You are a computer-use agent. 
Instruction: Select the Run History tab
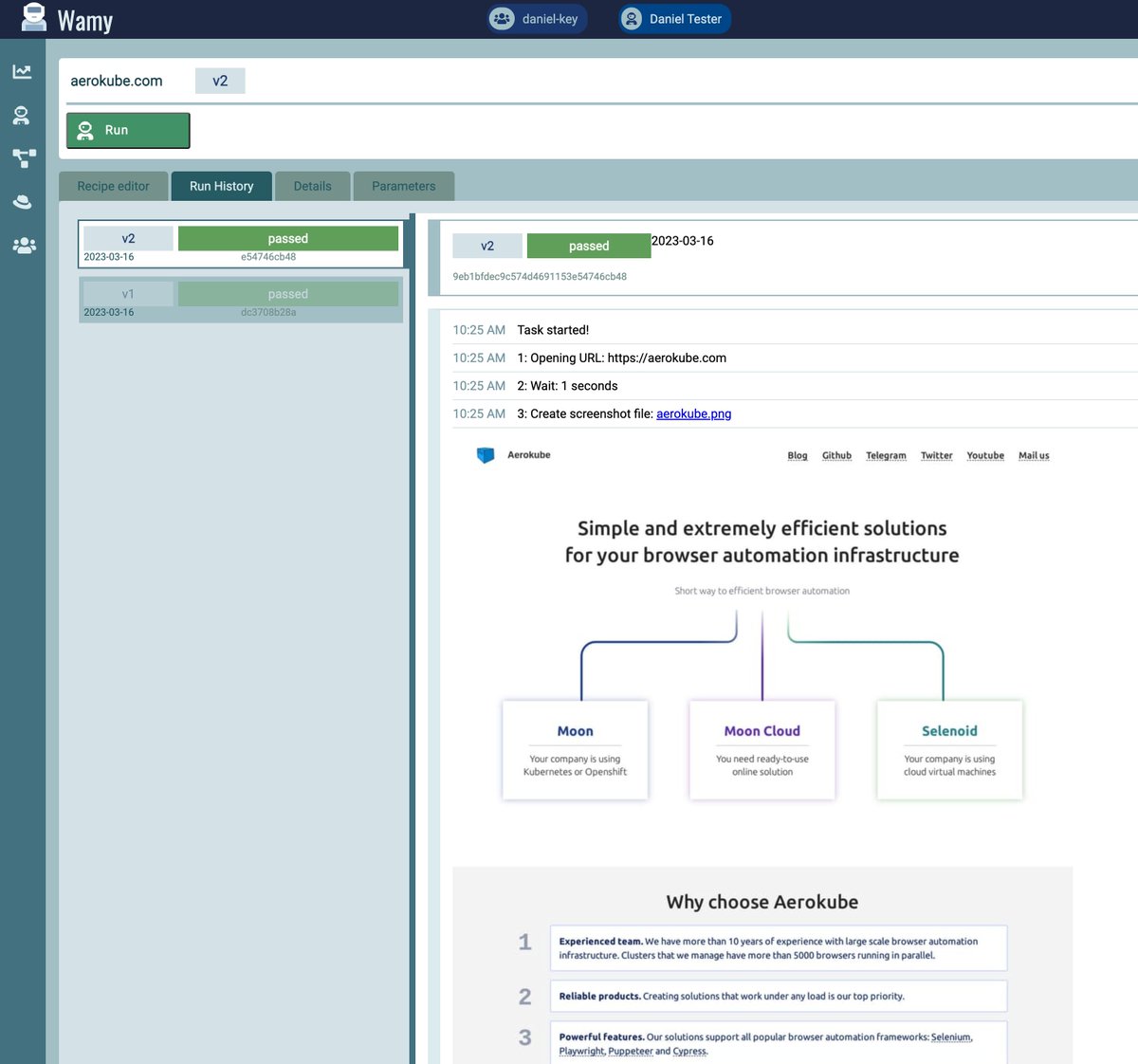[x=222, y=186]
